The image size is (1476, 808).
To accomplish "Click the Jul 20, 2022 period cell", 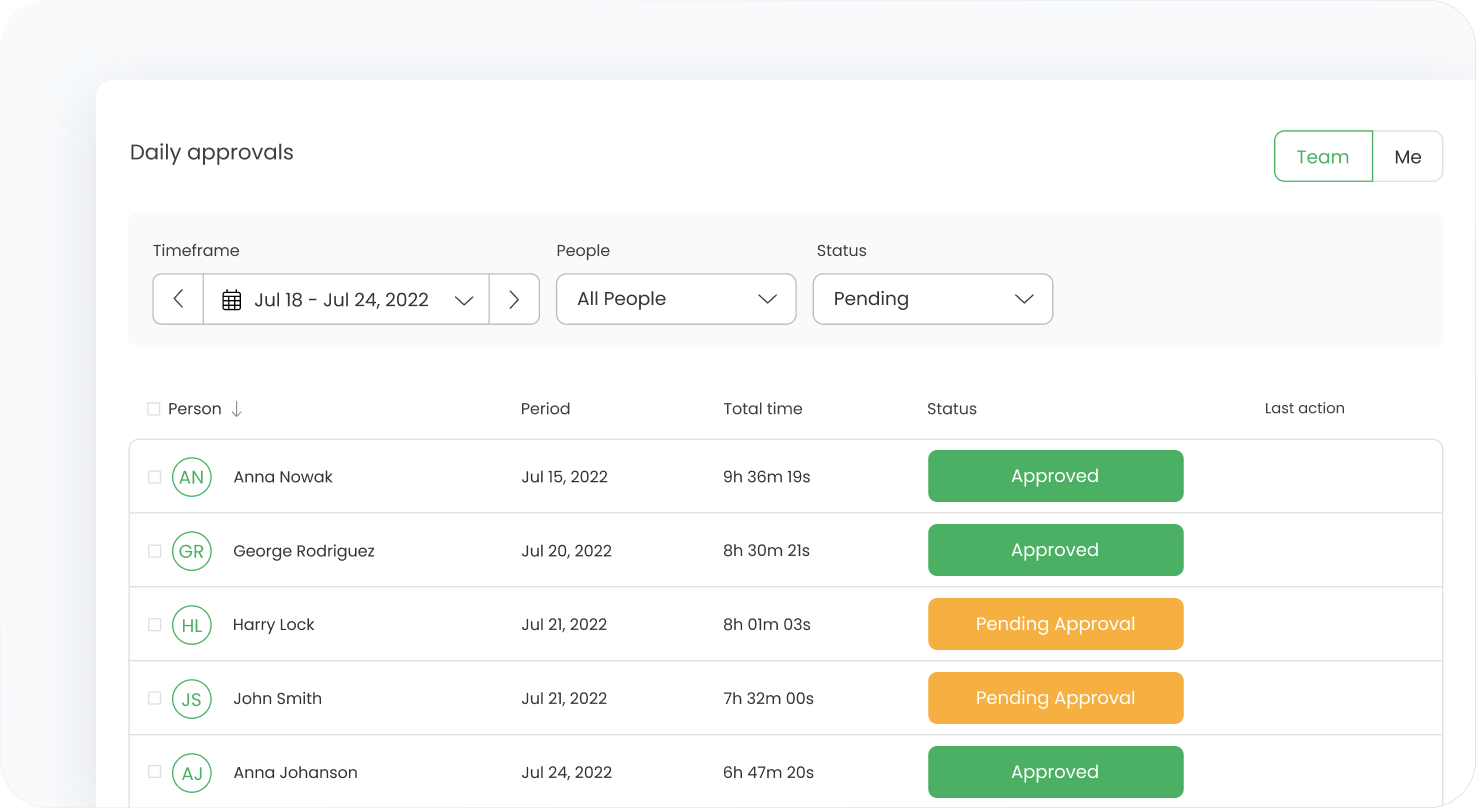I will click(x=567, y=551).
